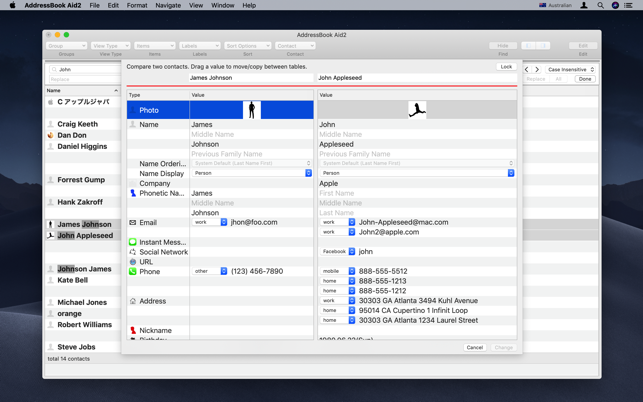Select contact Craig Keeth
The image size is (643, 402).
tap(78, 124)
